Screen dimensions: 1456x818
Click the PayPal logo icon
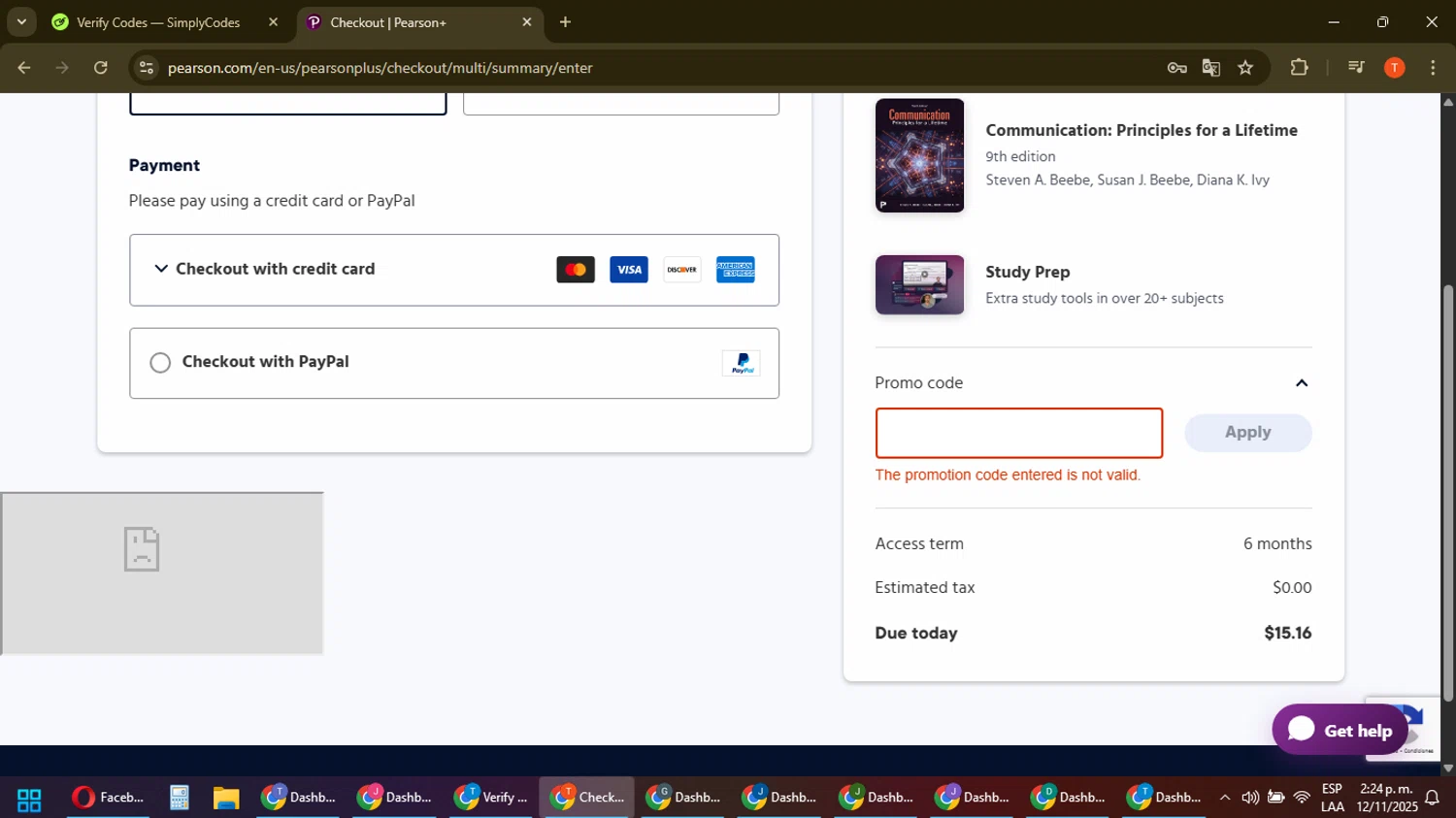coord(742,363)
